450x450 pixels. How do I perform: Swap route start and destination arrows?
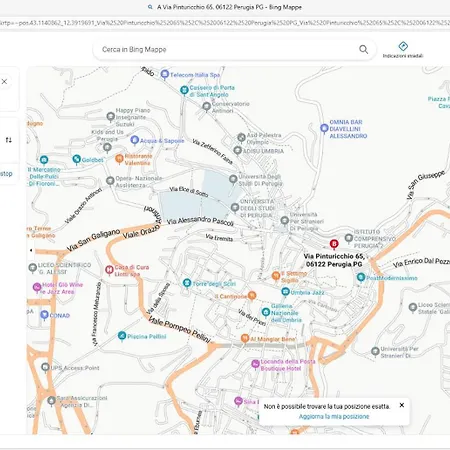[9, 140]
